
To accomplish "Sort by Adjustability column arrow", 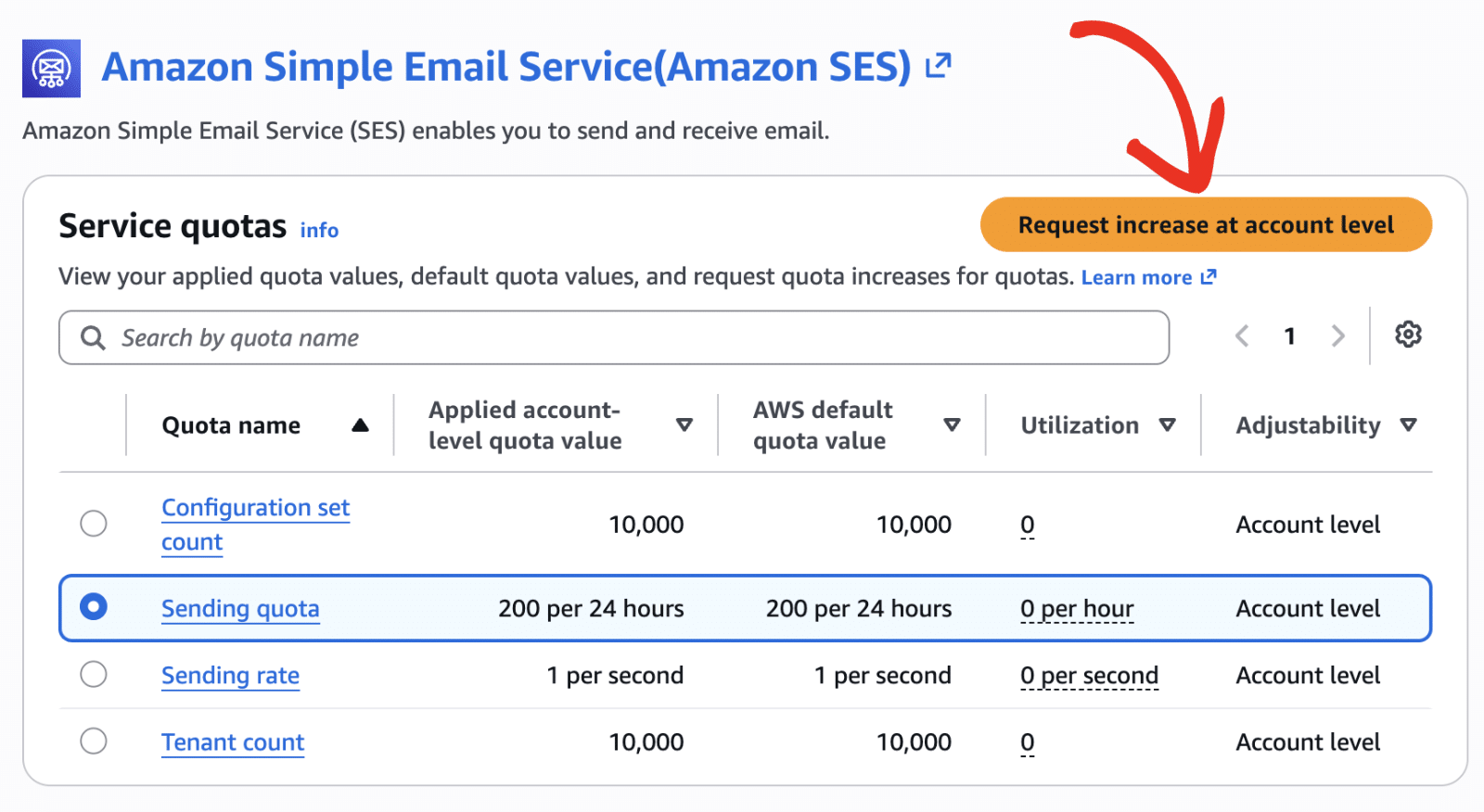I will tap(1409, 425).
